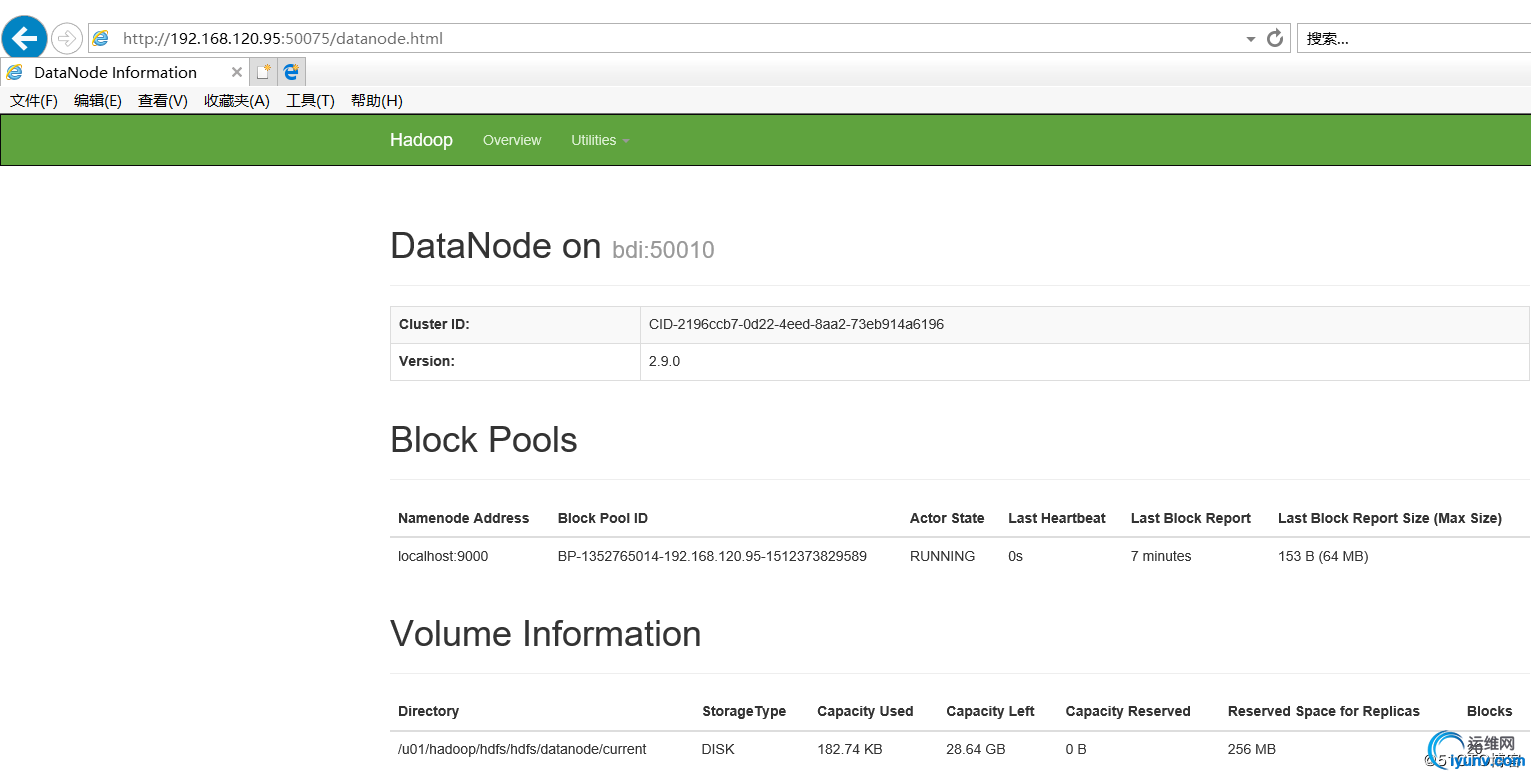The width and height of the screenshot is (1531, 777).
Task: Go to the Overview link in navbar
Action: pyautogui.click(x=512, y=140)
